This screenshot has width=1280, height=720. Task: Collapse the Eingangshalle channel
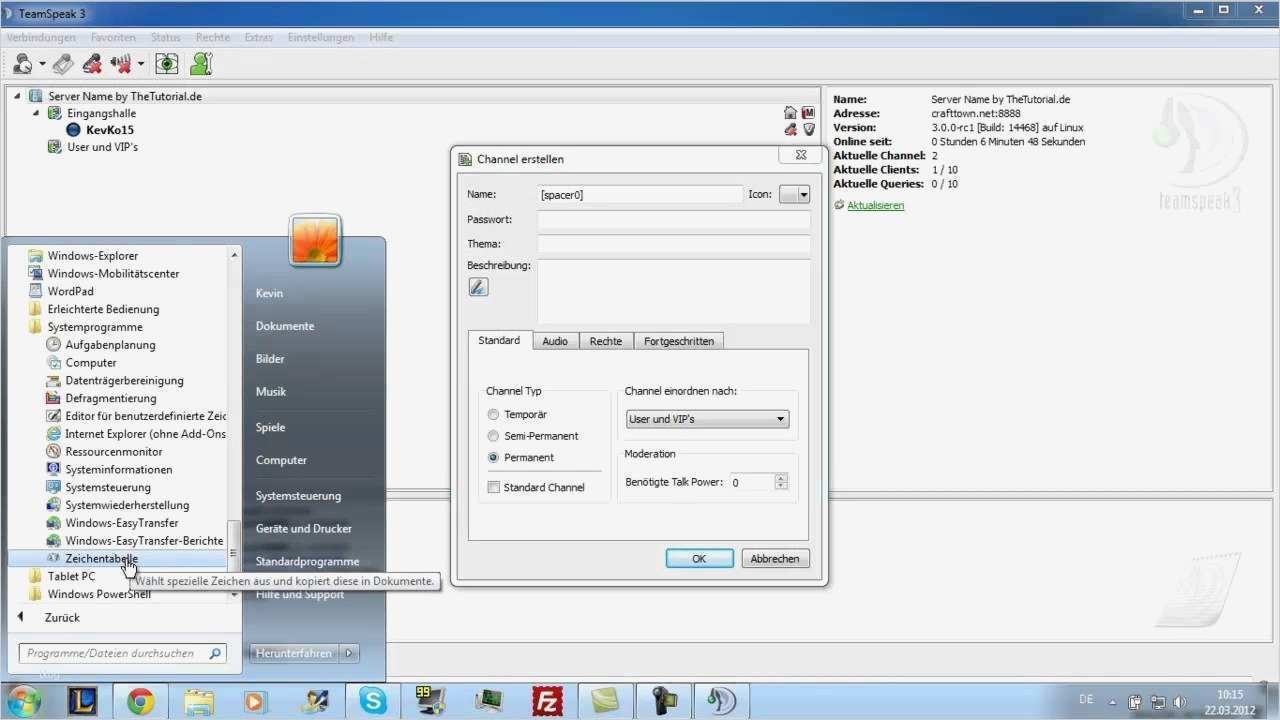tap(36, 113)
